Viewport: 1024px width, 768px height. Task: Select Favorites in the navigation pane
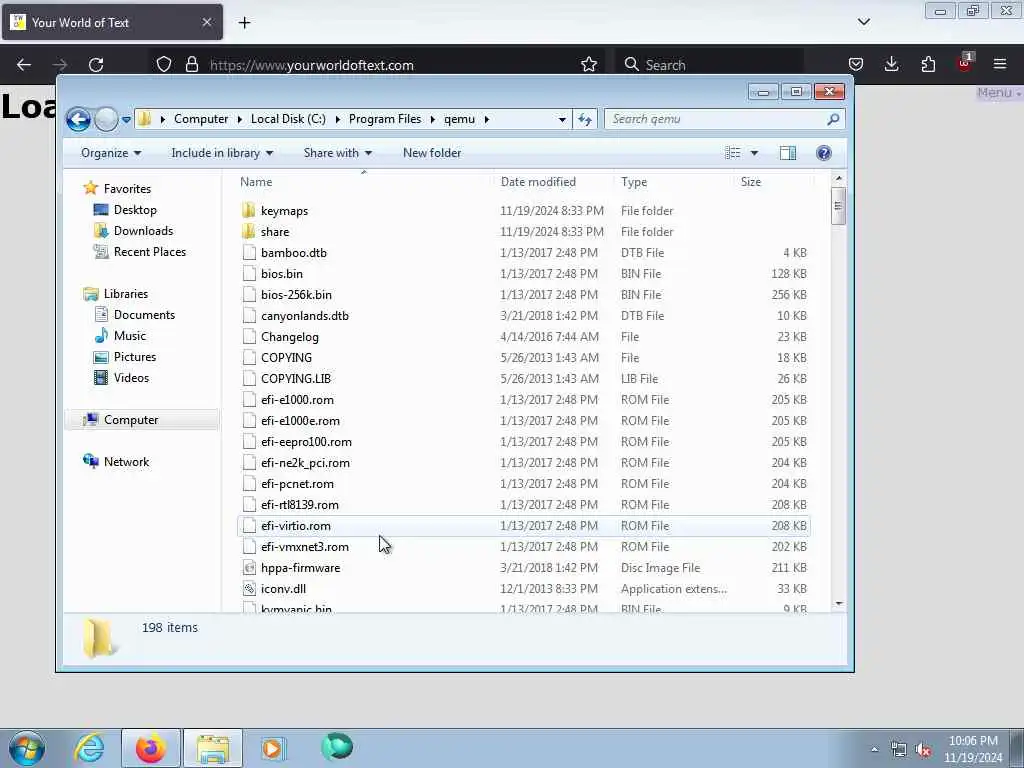(127, 189)
